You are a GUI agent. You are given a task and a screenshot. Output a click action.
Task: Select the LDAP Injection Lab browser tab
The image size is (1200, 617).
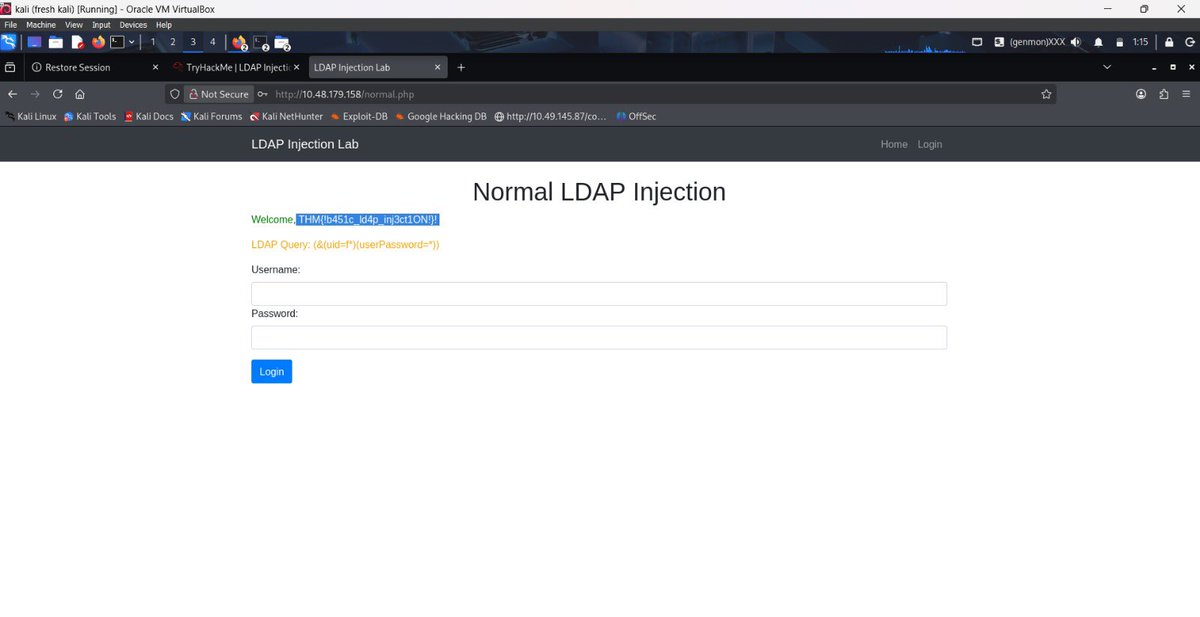(x=377, y=67)
